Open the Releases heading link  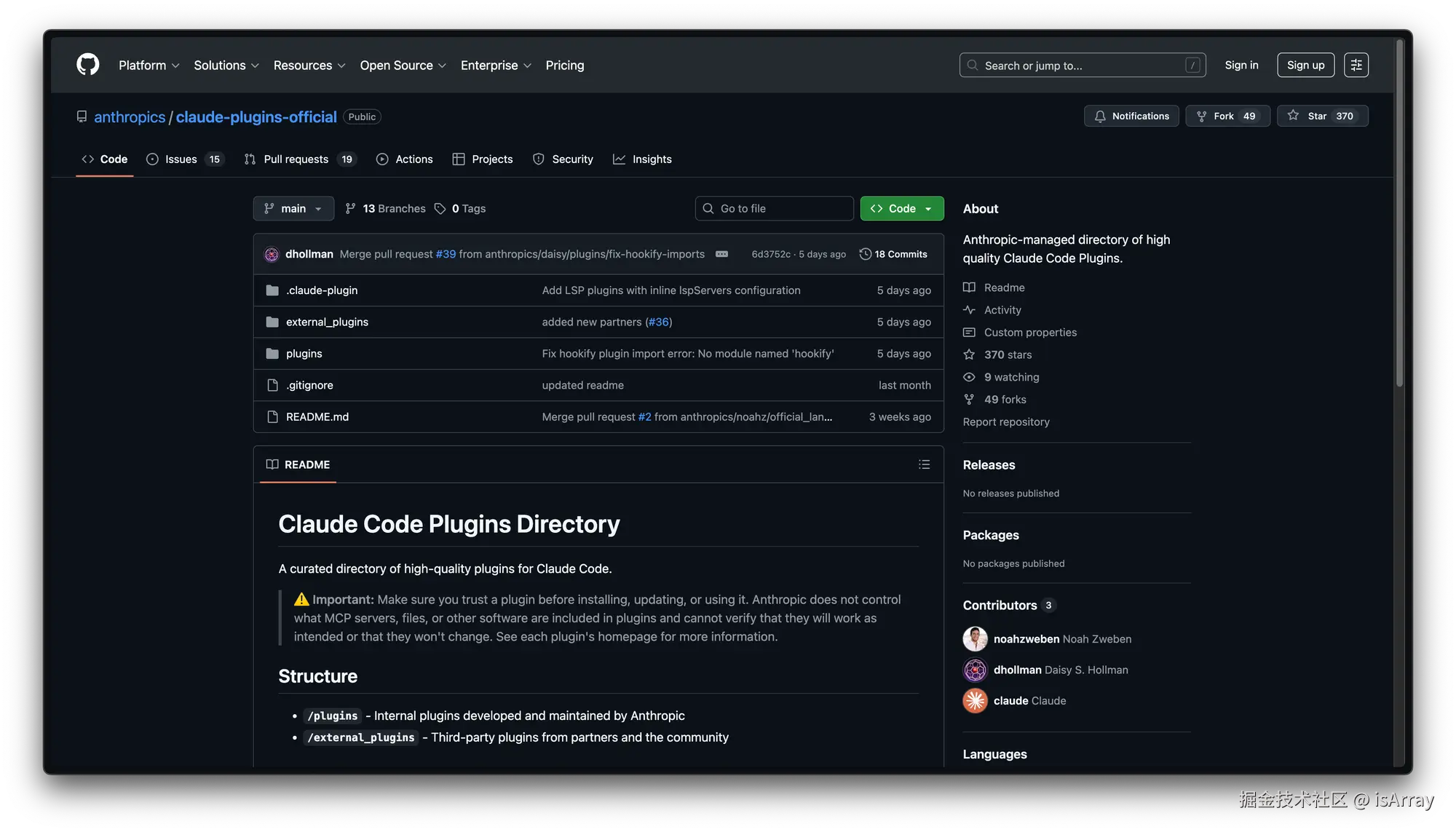989,465
